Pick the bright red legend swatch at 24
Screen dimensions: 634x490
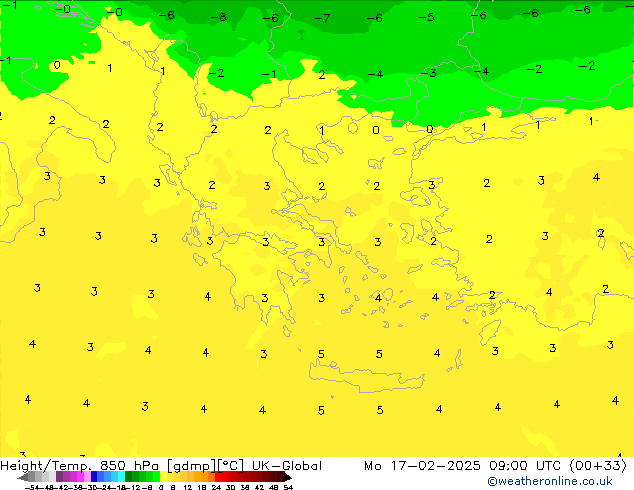point(218,477)
